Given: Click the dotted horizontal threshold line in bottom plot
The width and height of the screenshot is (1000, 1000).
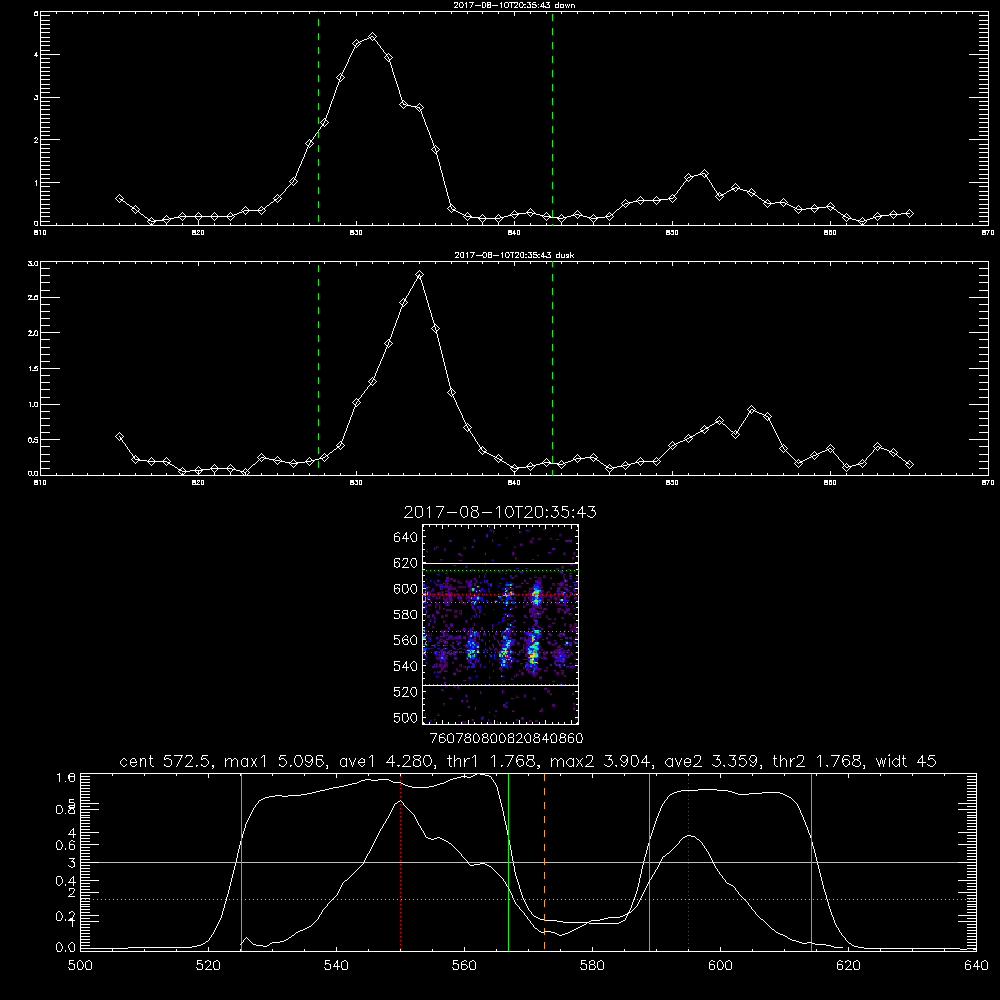Looking at the screenshot, I should [527, 899].
